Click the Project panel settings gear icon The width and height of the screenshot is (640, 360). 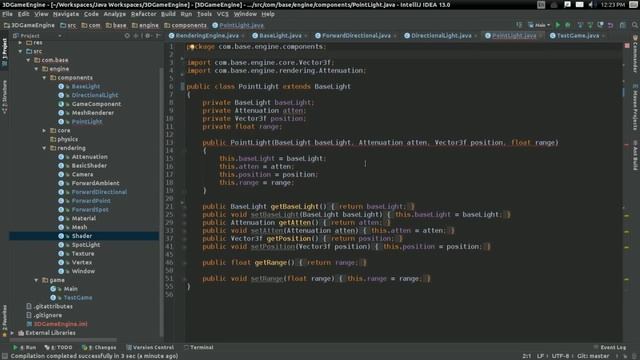(x=147, y=36)
